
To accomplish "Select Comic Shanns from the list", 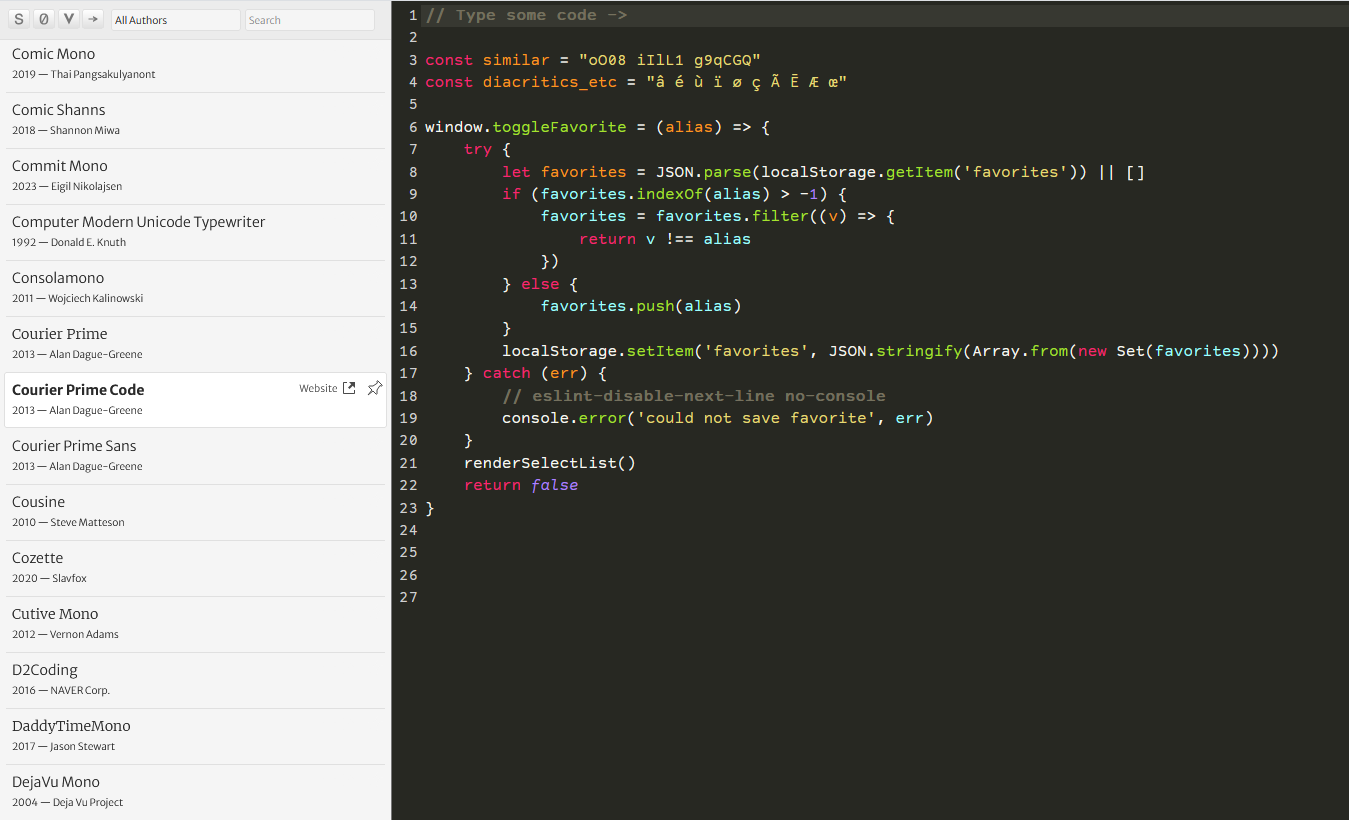I will click(x=58, y=110).
